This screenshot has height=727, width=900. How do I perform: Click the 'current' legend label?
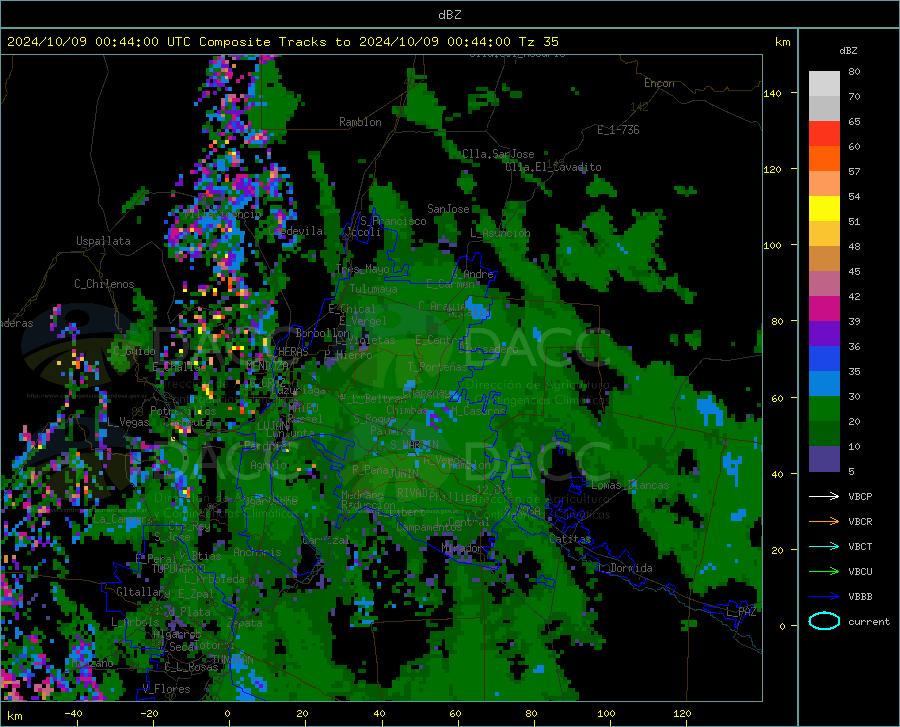[869, 621]
